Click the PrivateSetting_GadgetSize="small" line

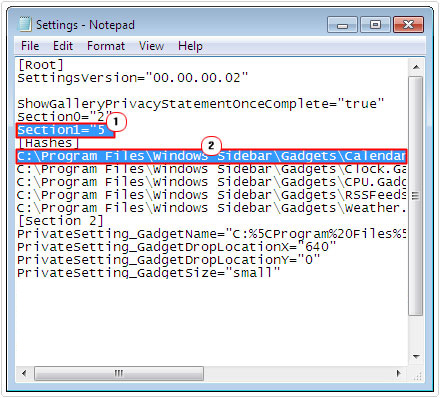pos(149,273)
